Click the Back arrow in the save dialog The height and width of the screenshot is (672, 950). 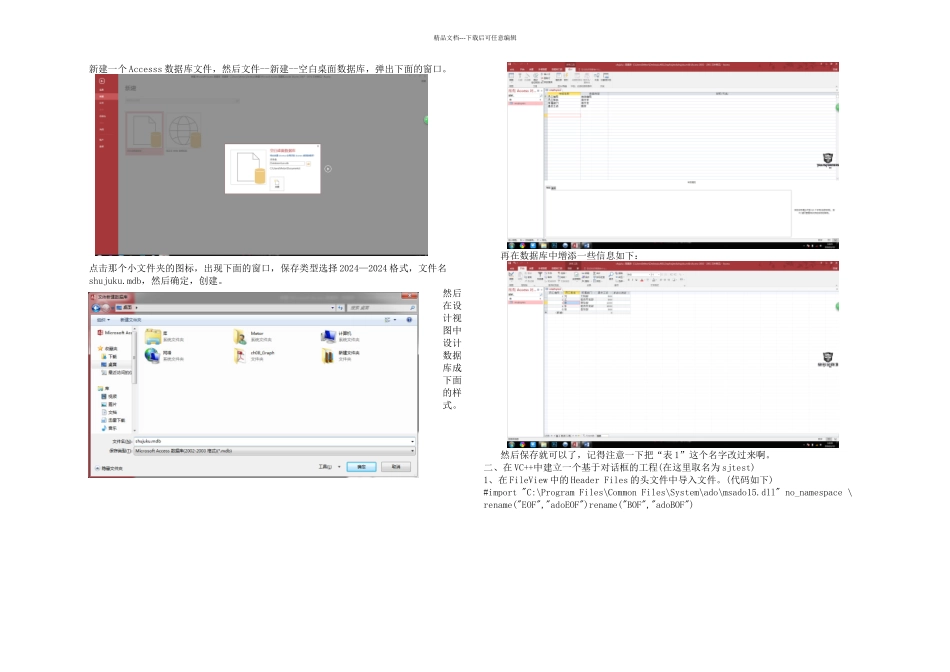click(96, 308)
